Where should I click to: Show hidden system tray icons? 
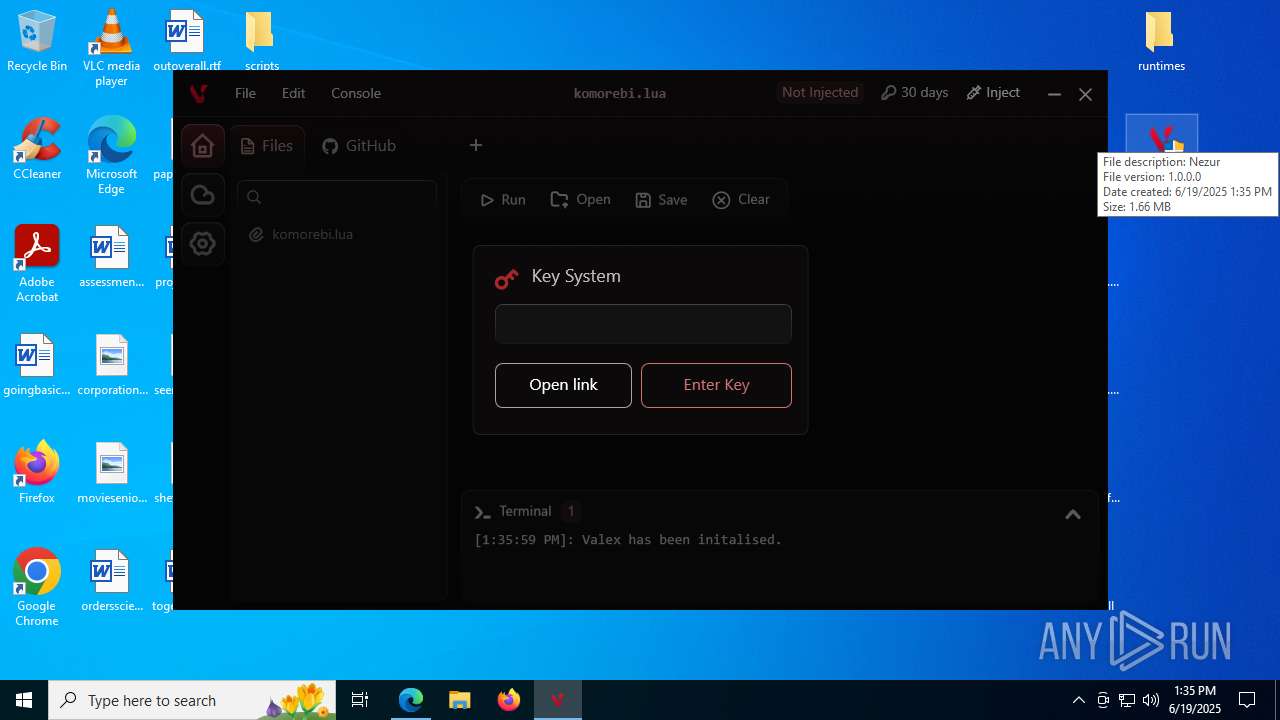click(1078, 700)
